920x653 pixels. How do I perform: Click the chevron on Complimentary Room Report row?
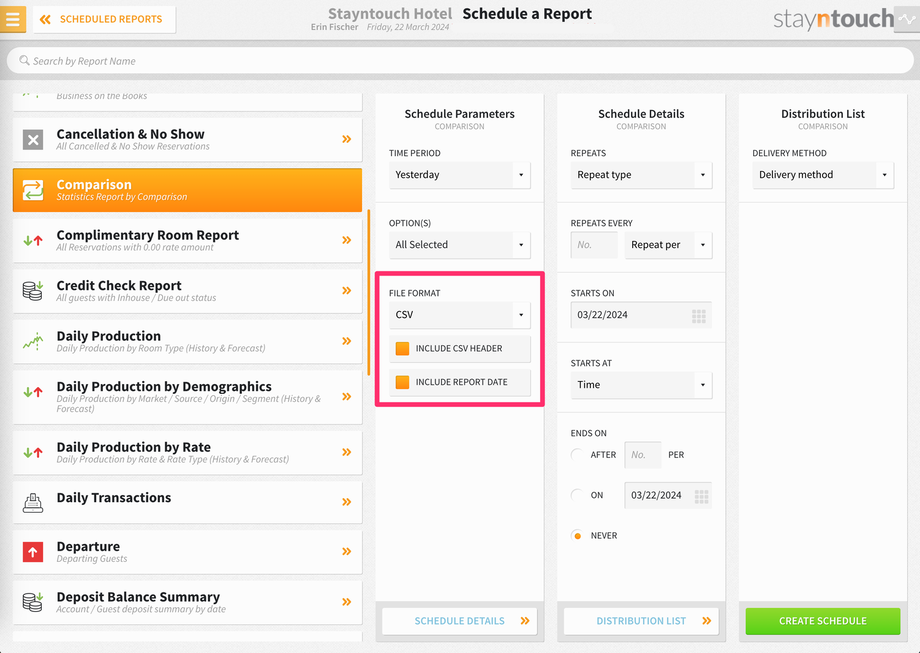(x=347, y=240)
